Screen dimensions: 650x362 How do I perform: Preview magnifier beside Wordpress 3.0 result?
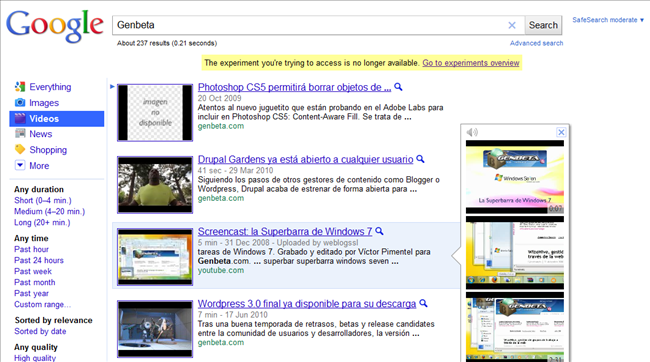coord(423,303)
